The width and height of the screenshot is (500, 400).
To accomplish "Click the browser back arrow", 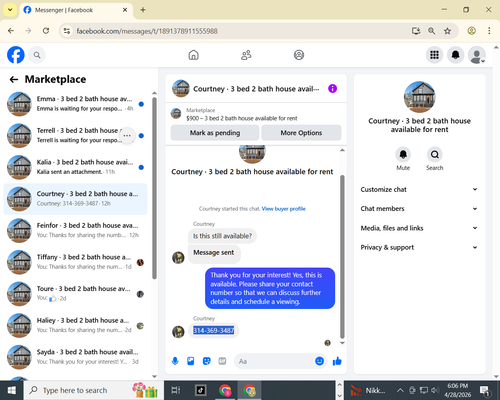I will (x=11, y=31).
